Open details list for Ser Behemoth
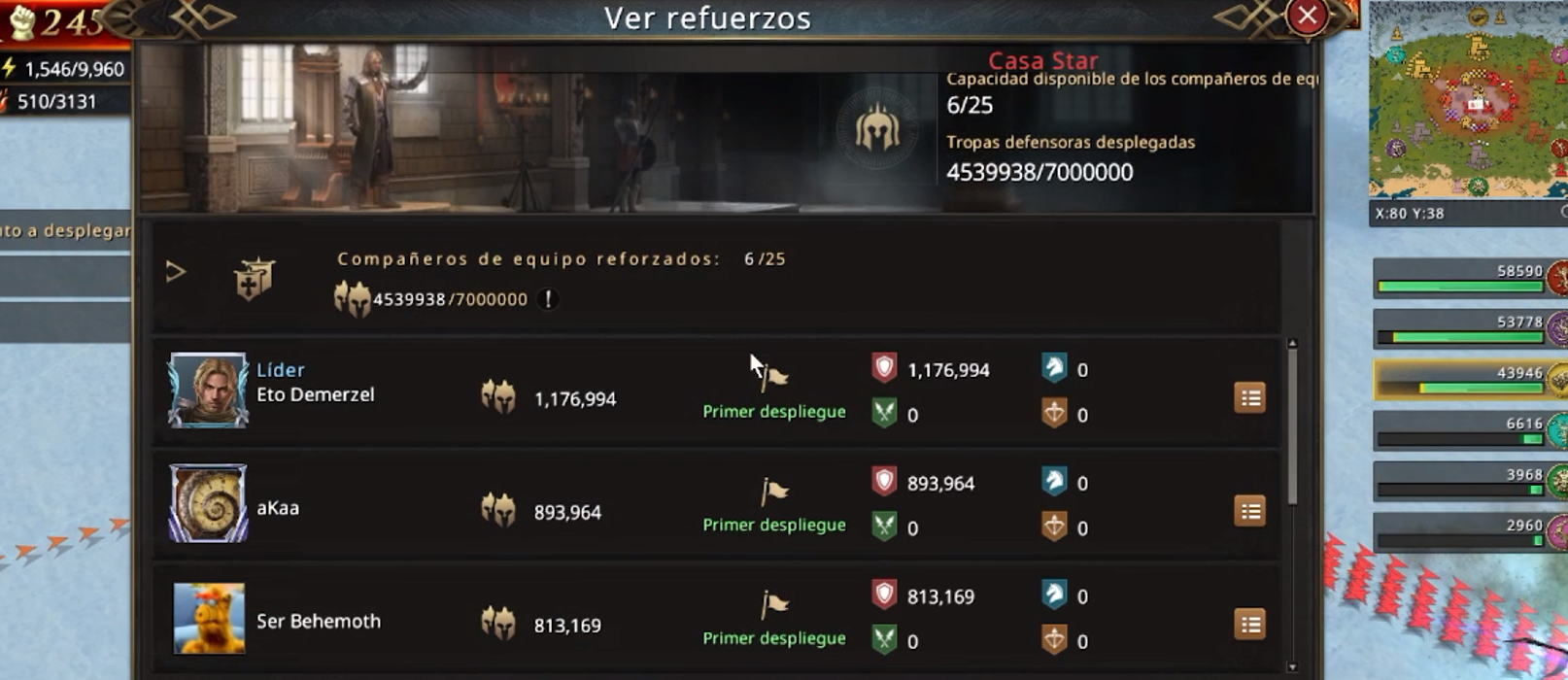The height and width of the screenshot is (680, 1568). 1249,625
